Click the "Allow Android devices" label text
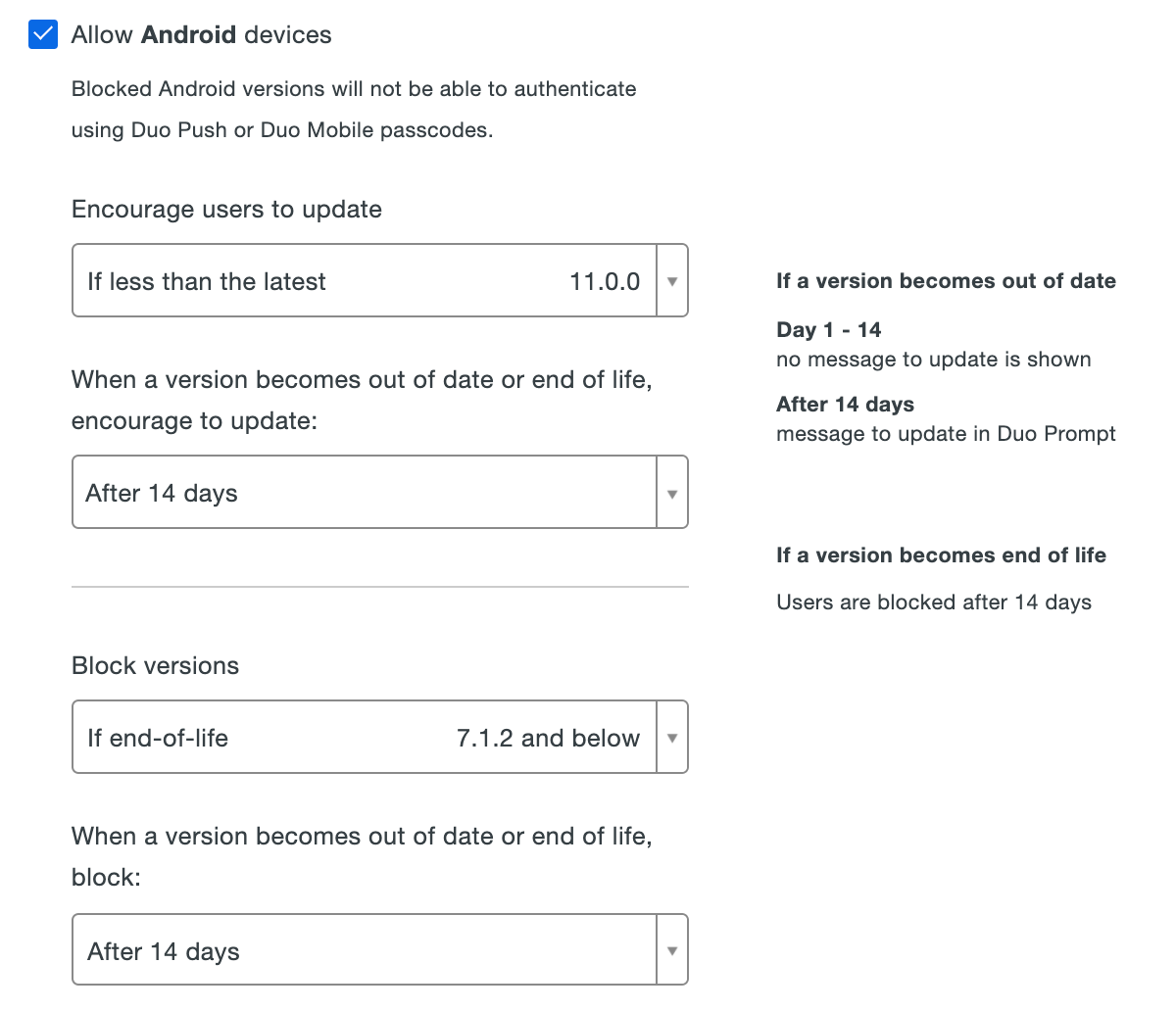This screenshot has width=1176, height=1012. click(201, 35)
